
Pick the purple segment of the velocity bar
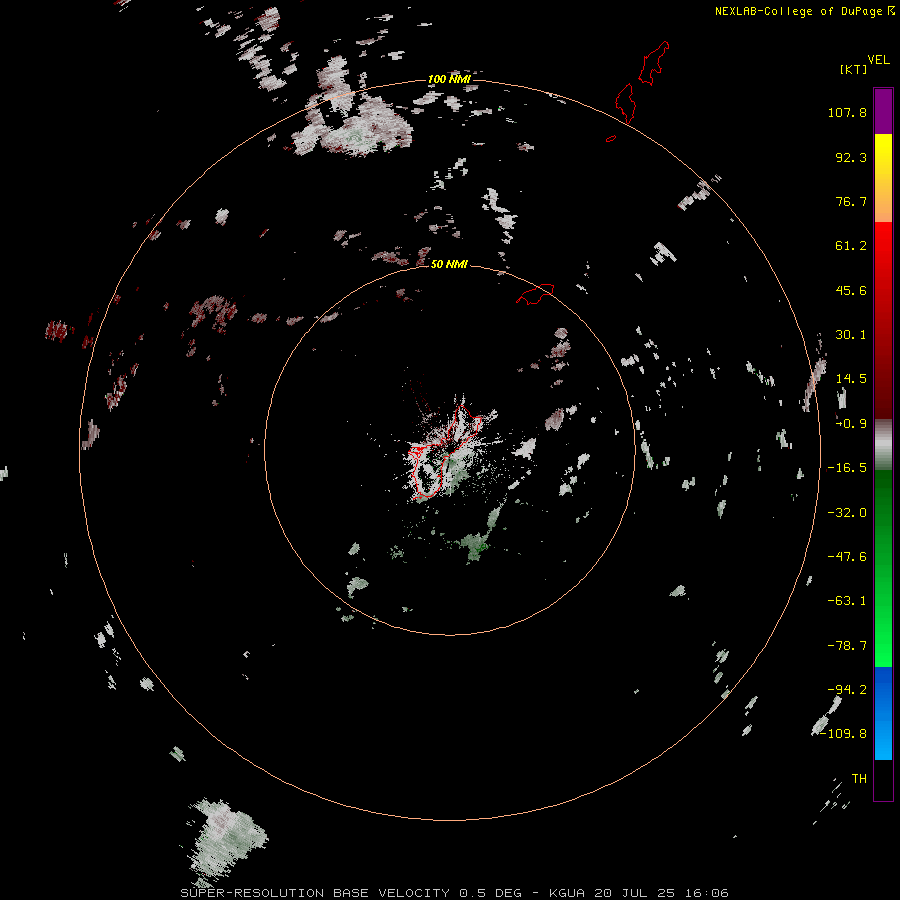(883, 111)
